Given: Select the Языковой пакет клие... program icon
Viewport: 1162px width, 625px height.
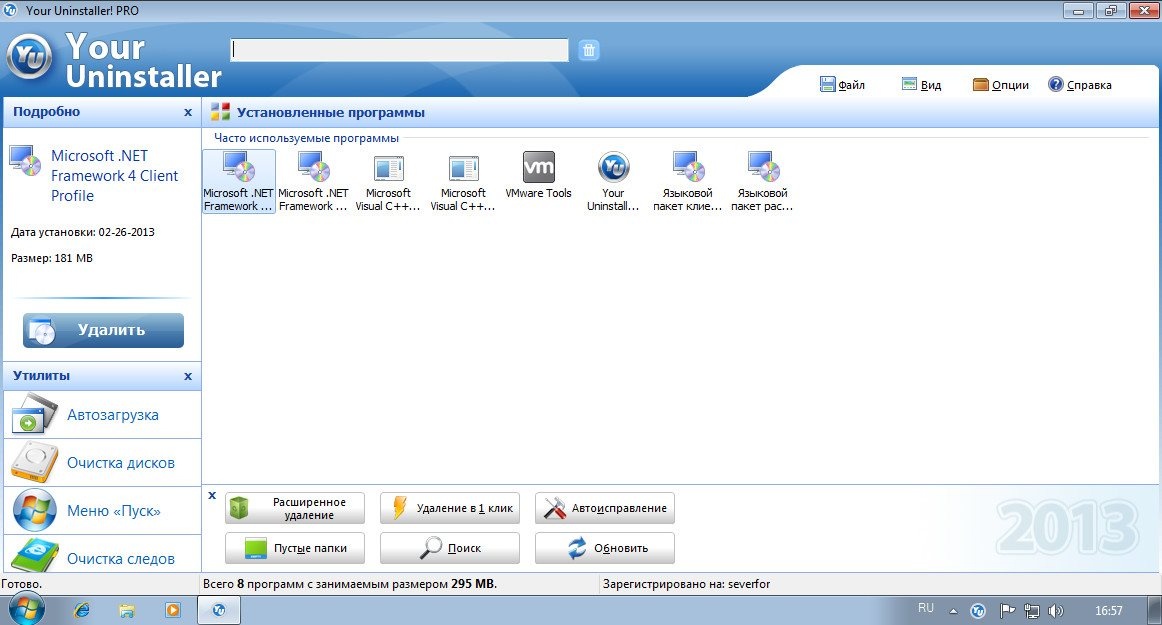Looking at the screenshot, I should click(688, 182).
